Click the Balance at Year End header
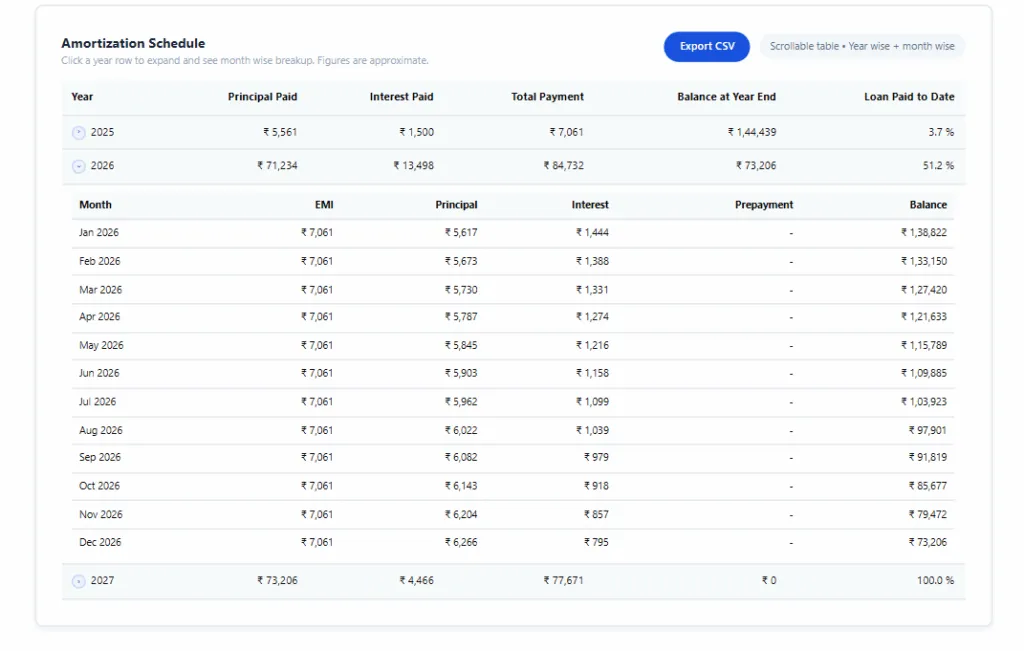 (728, 96)
